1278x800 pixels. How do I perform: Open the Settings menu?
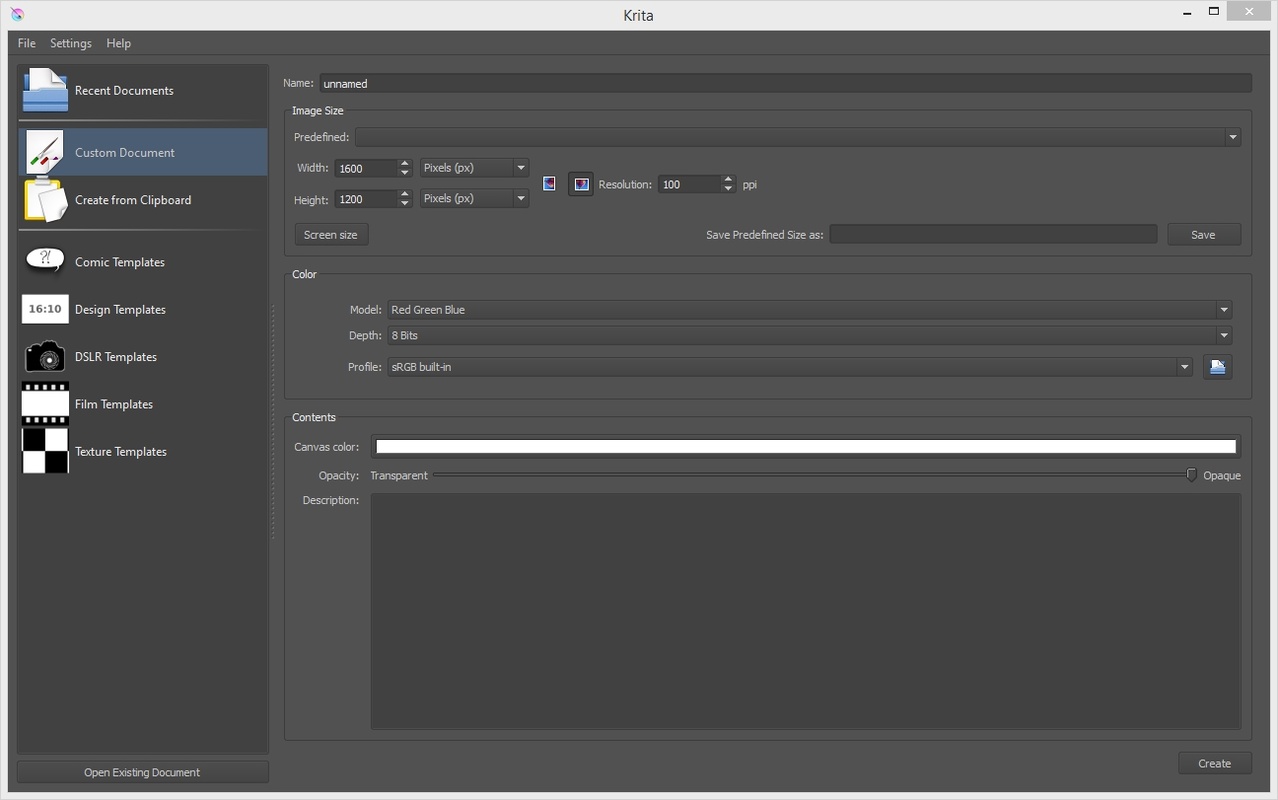[x=71, y=43]
